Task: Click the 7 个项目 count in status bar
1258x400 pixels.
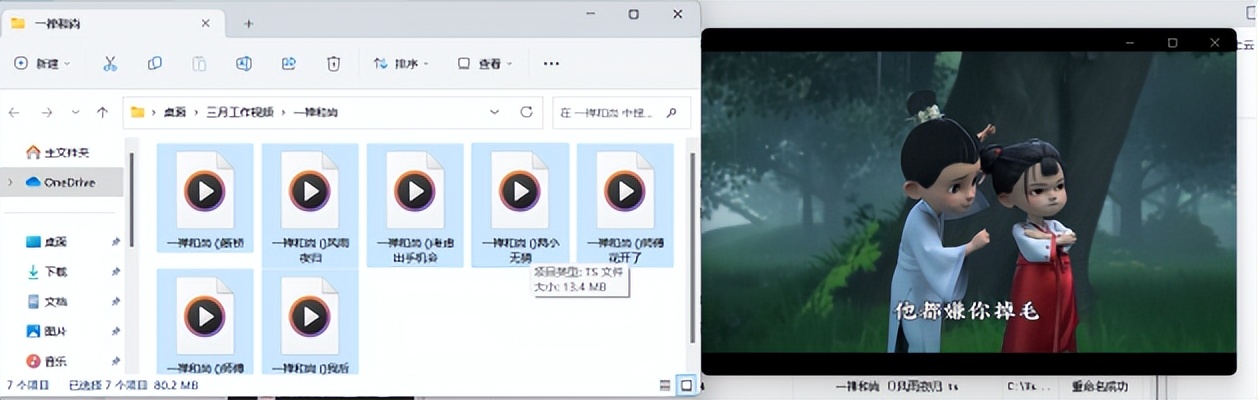Action: (26, 385)
